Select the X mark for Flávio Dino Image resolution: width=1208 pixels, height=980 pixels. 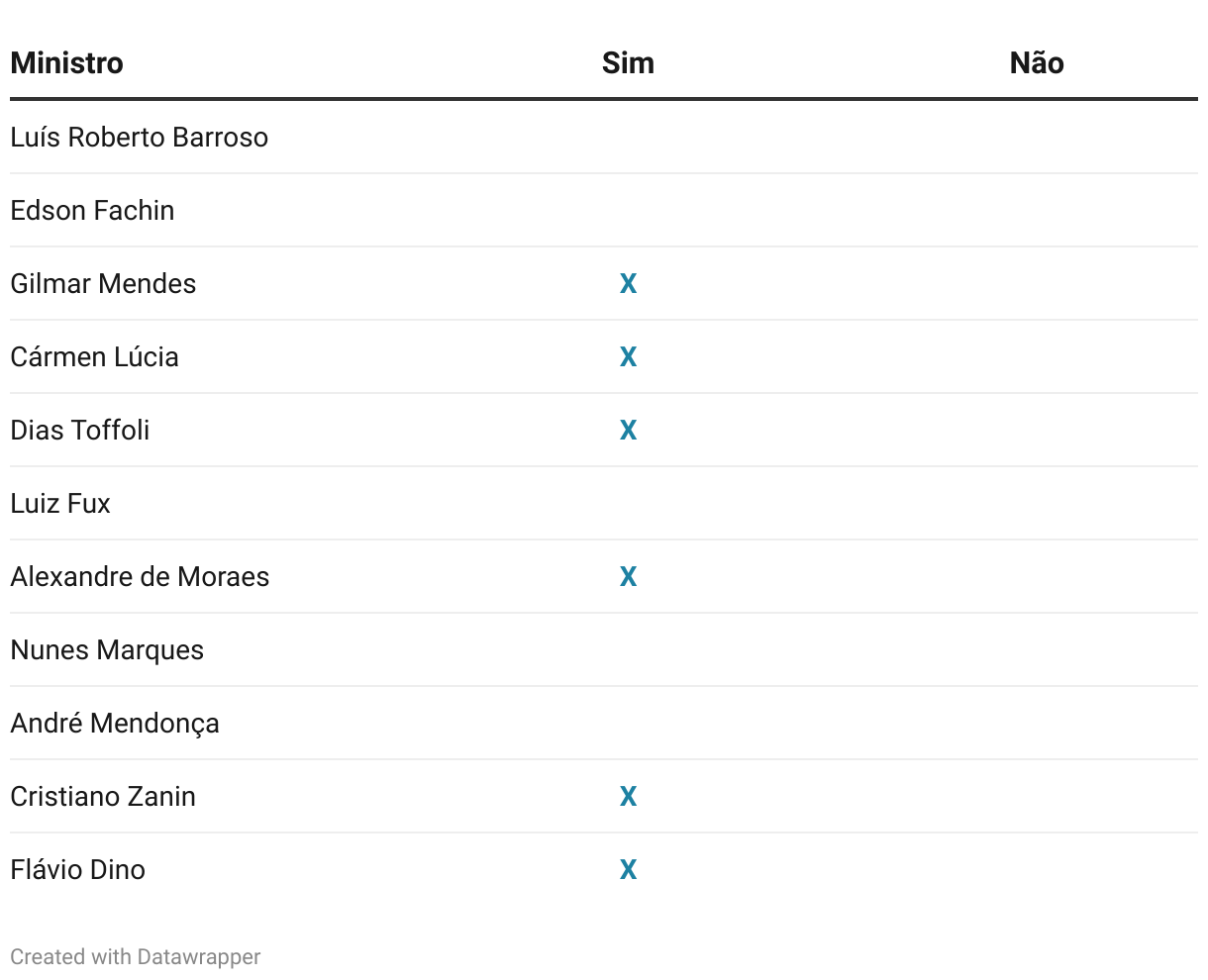click(628, 870)
